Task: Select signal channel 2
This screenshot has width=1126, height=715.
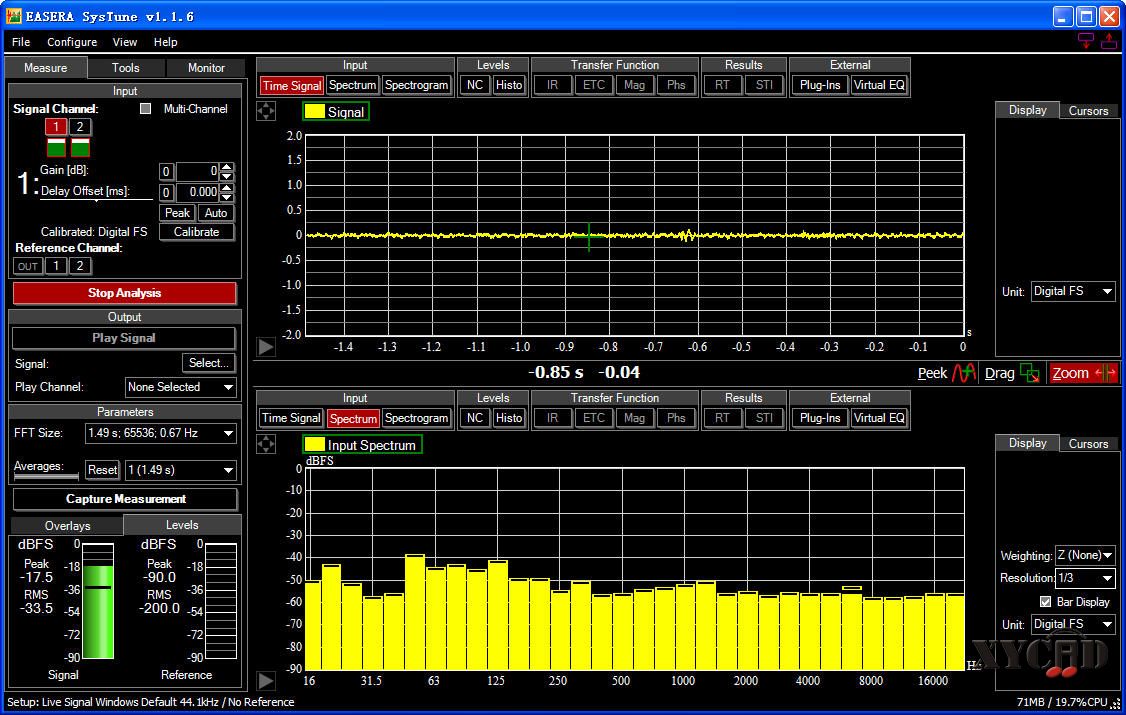Action: tap(80, 126)
